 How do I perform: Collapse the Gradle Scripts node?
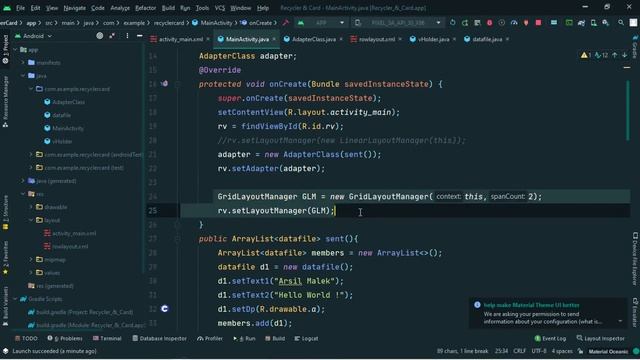click(16, 299)
